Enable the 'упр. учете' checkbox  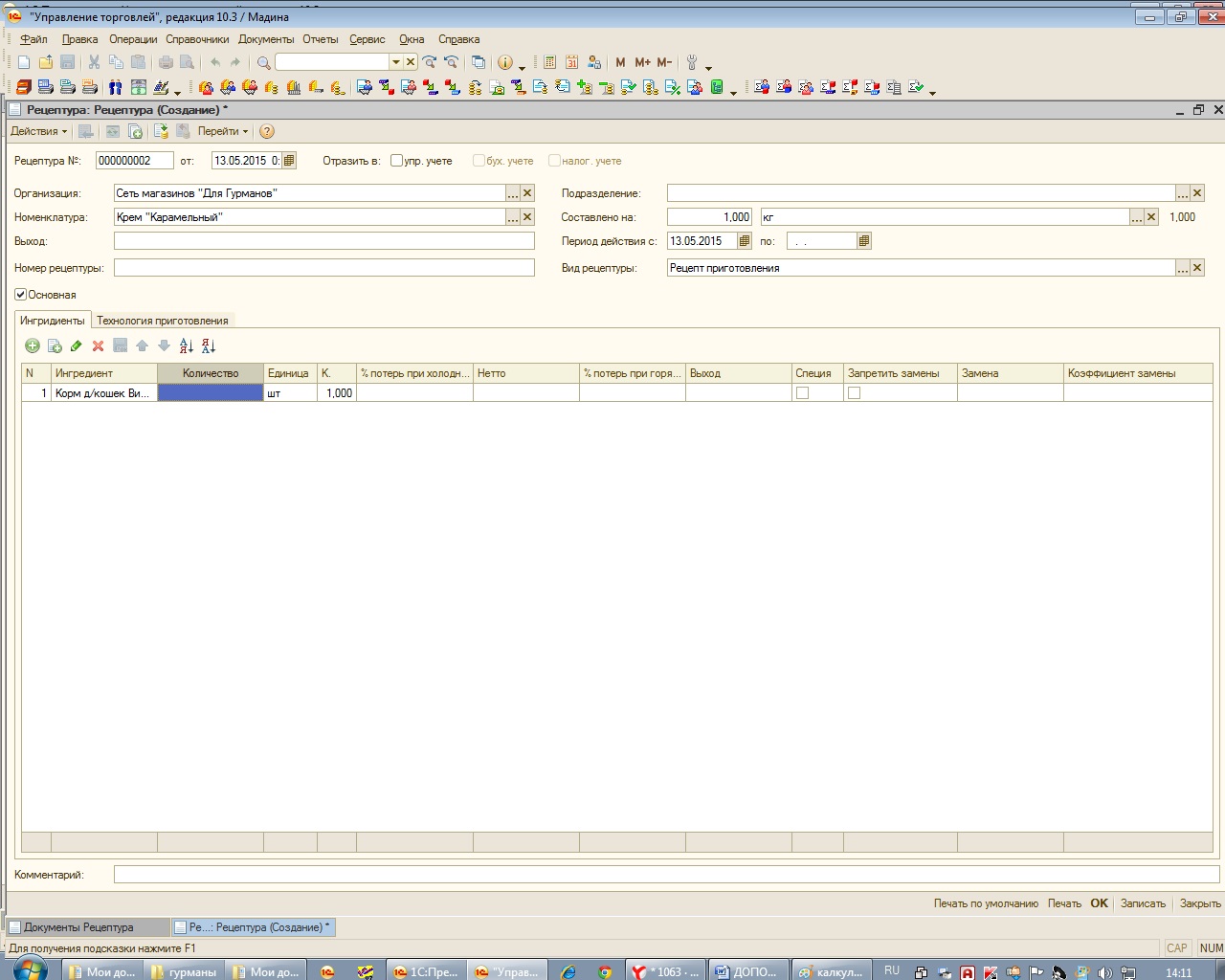(x=396, y=161)
